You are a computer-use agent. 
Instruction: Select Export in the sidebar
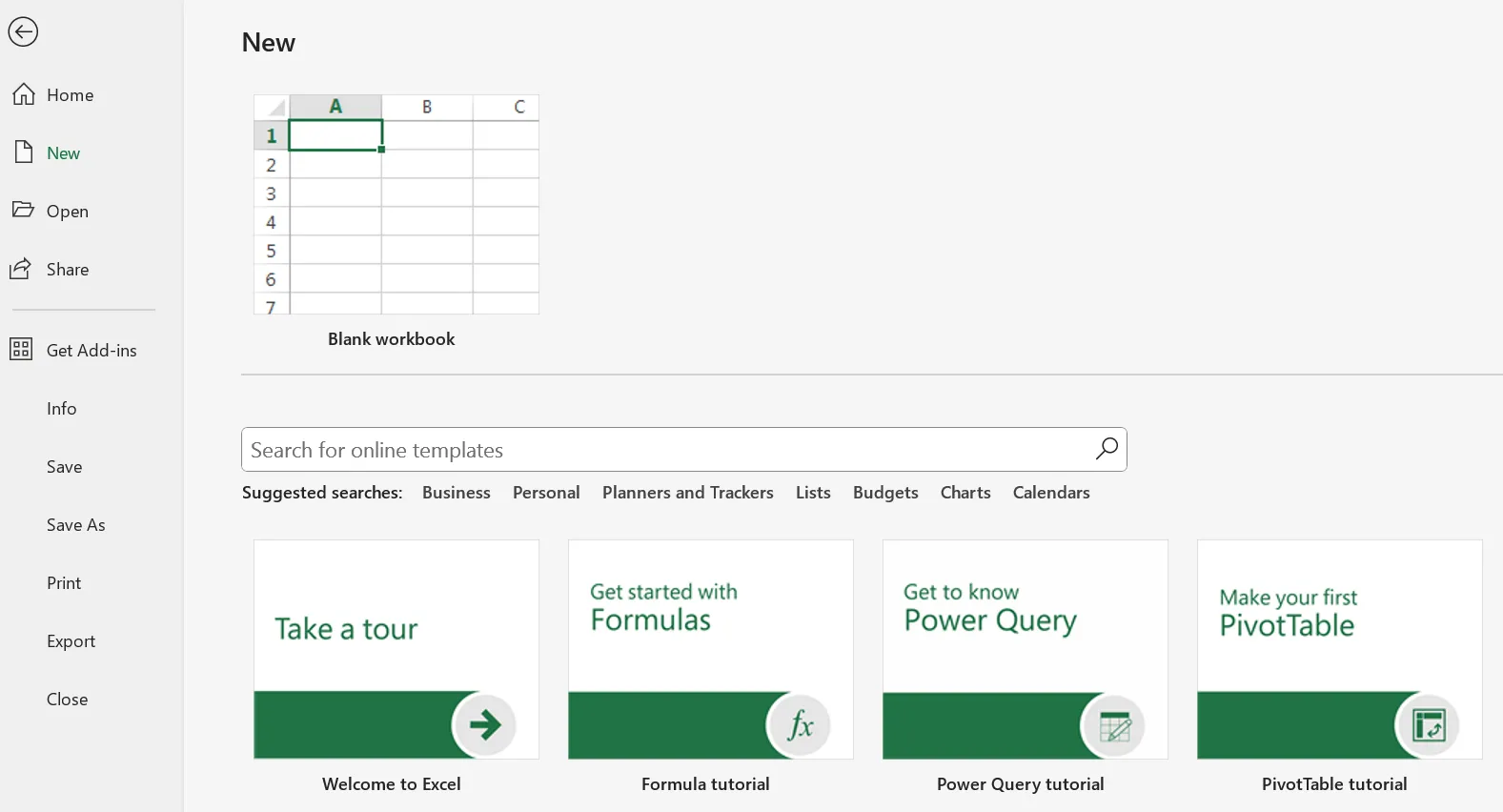pyautogui.click(x=71, y=641)
